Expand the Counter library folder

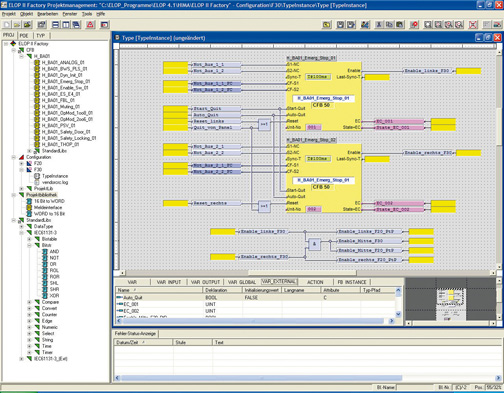30,315
